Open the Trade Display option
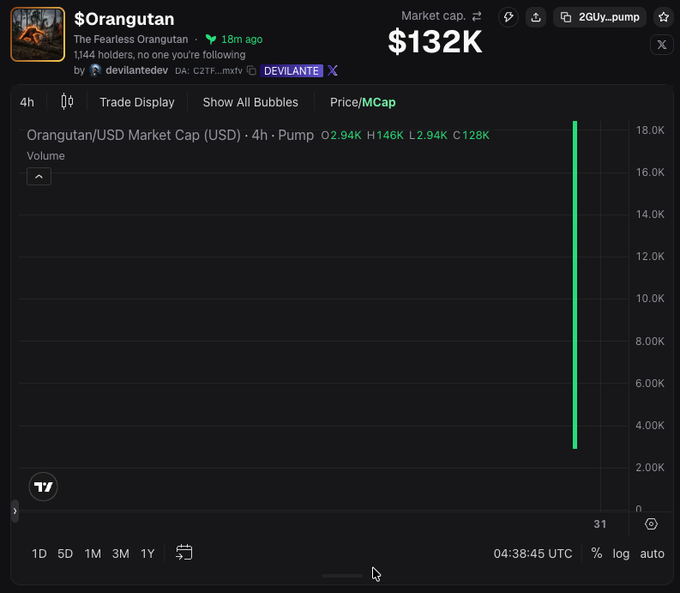680x593 pixels. click(137, 102)
